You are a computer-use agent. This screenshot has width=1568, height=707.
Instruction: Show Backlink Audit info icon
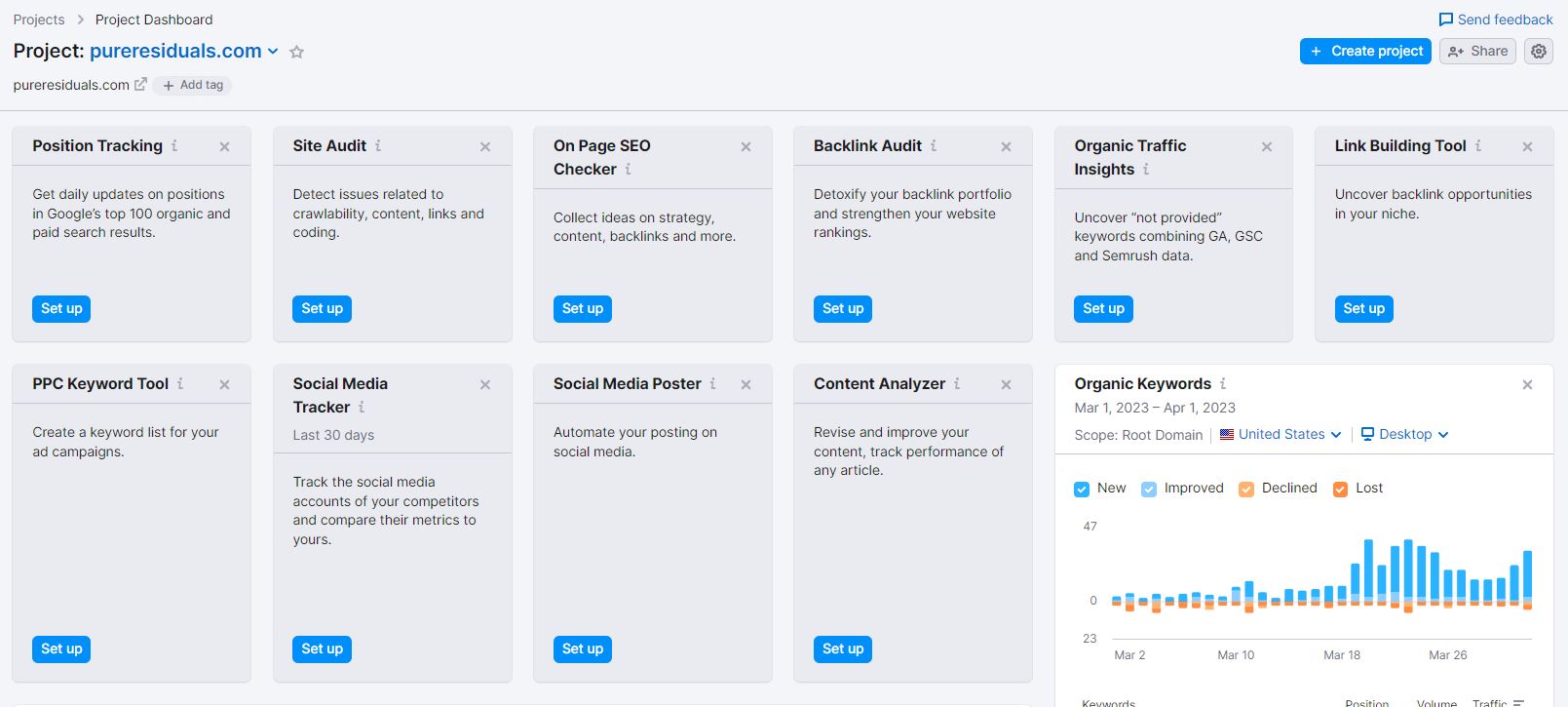tap(934, 145)
